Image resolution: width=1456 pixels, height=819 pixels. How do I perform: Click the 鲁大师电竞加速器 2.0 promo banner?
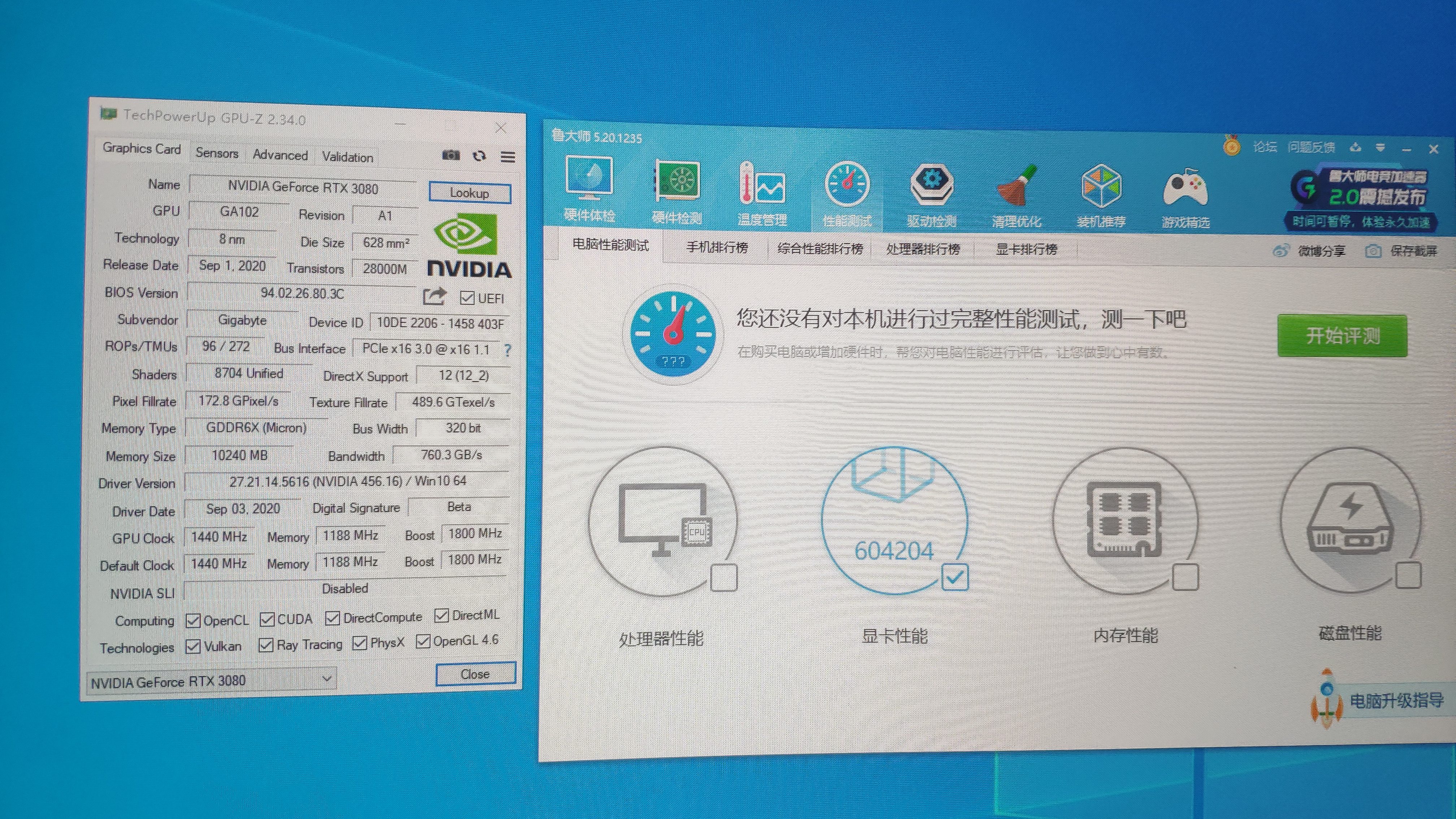click(1360, 198)
